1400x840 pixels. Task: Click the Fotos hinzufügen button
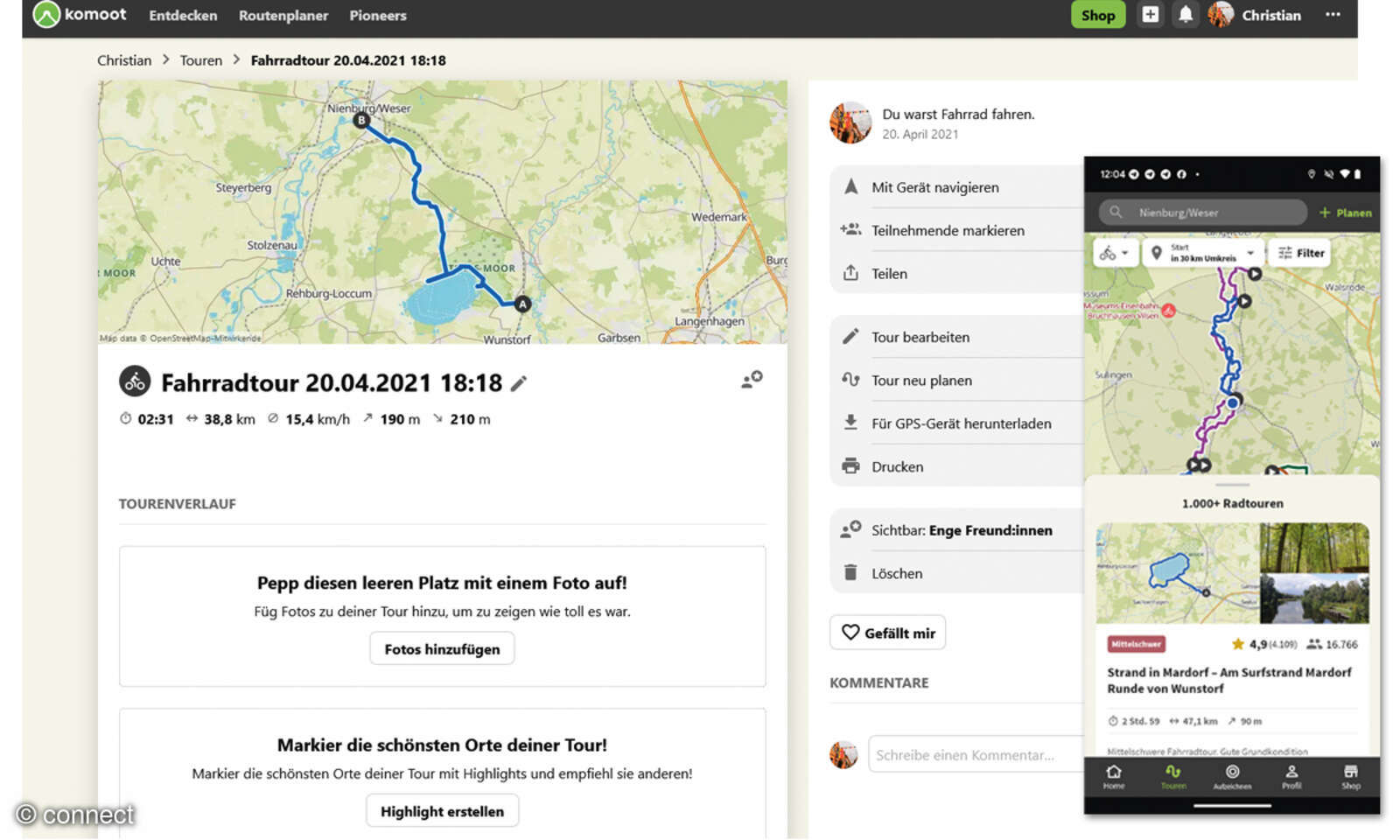click(442, 649)
